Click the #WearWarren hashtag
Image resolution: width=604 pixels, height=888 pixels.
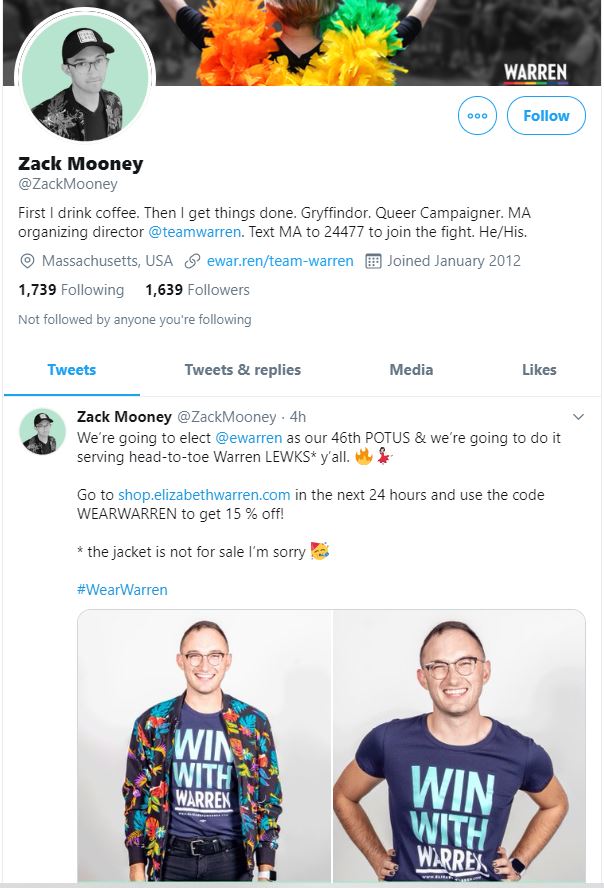coord(122,589)
